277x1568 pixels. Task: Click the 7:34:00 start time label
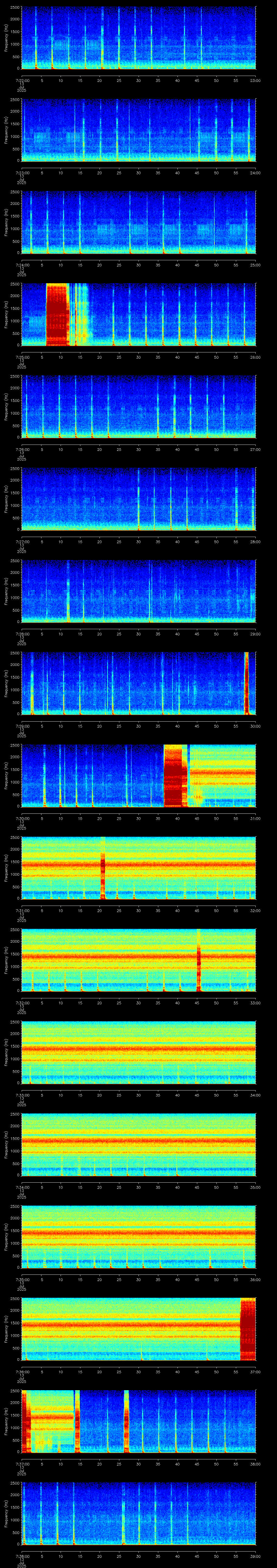coord(22,1187)
